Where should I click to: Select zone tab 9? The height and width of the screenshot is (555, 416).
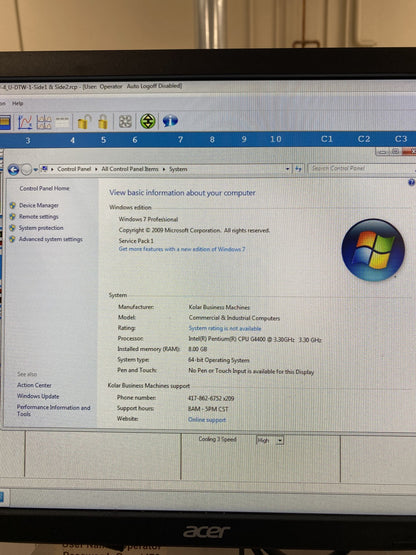(244, 139)
